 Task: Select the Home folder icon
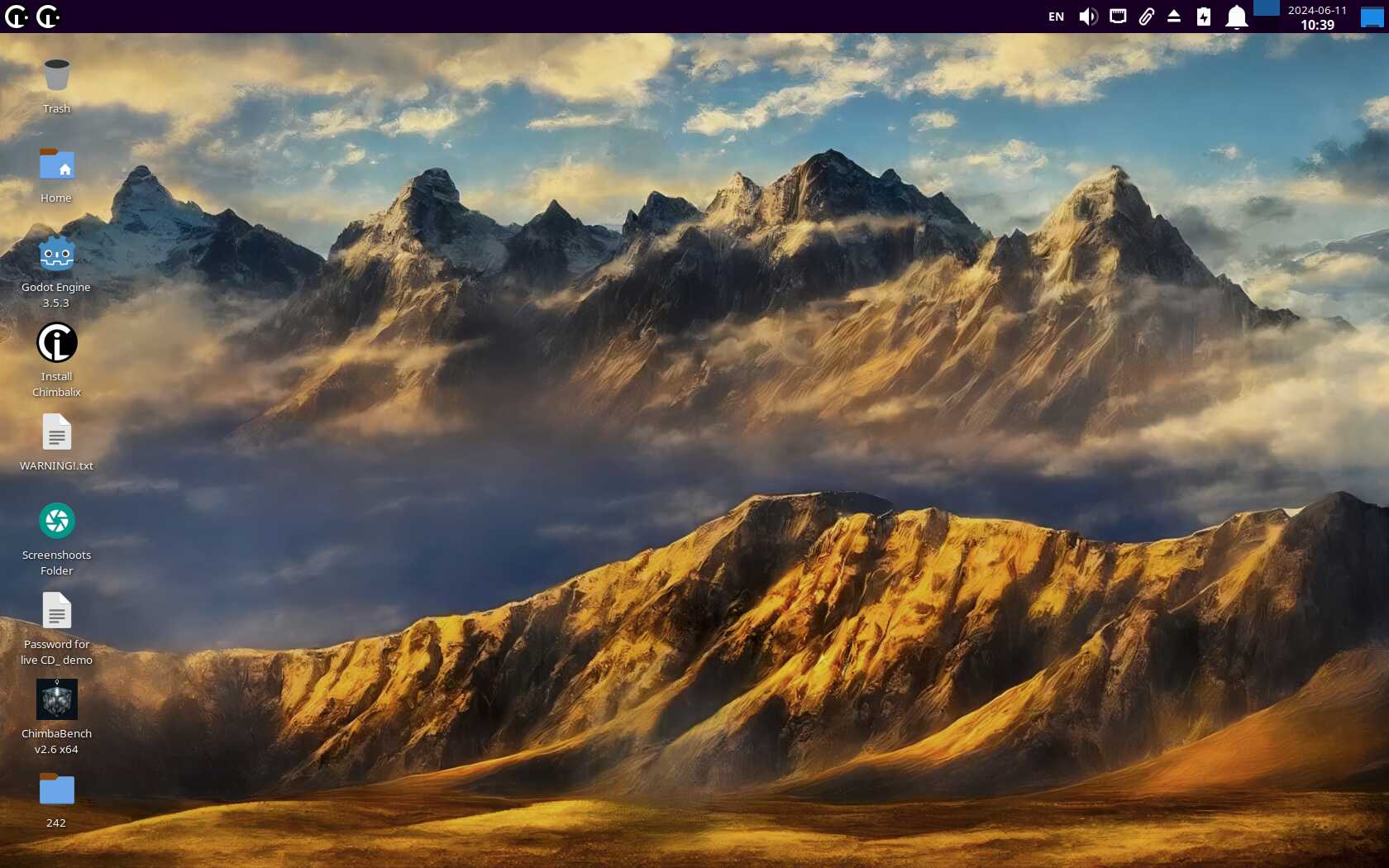pos(56,175)
